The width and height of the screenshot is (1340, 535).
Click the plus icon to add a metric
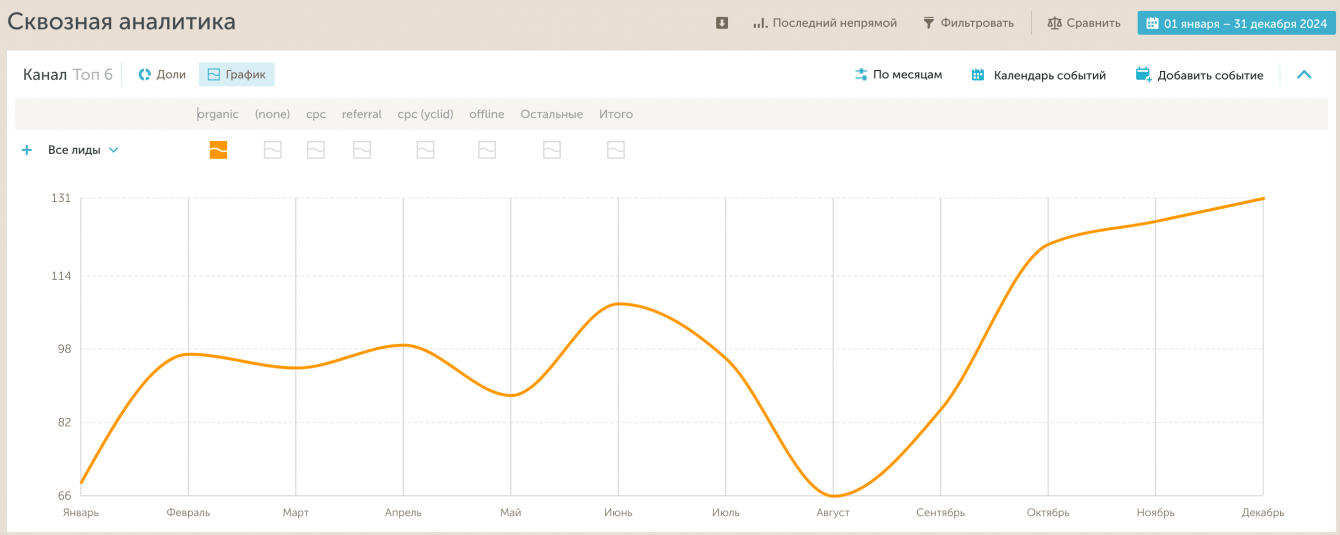coord(27,150)
